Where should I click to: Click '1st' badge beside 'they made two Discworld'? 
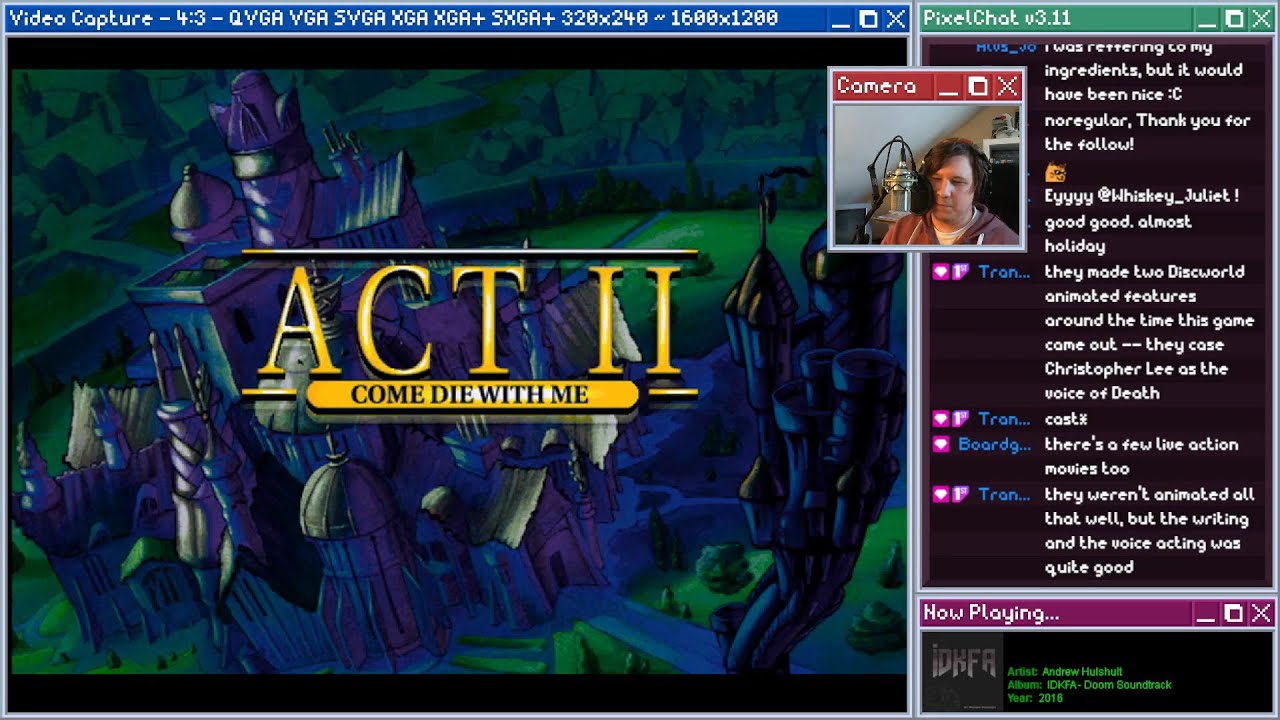(960, 272)
